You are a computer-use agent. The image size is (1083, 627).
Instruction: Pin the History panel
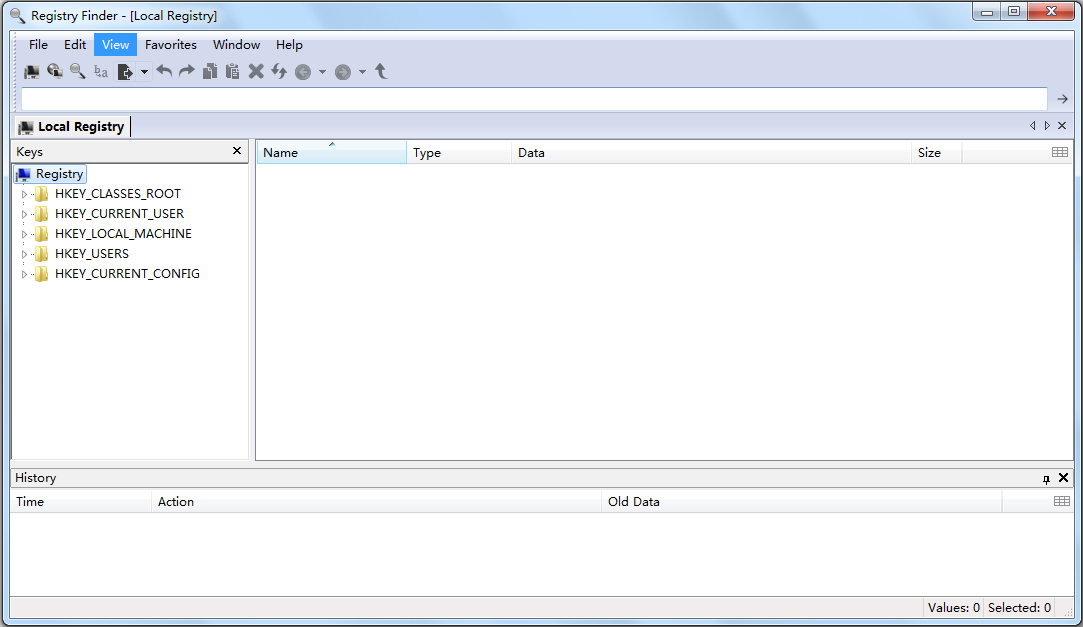coord(1046,479)
